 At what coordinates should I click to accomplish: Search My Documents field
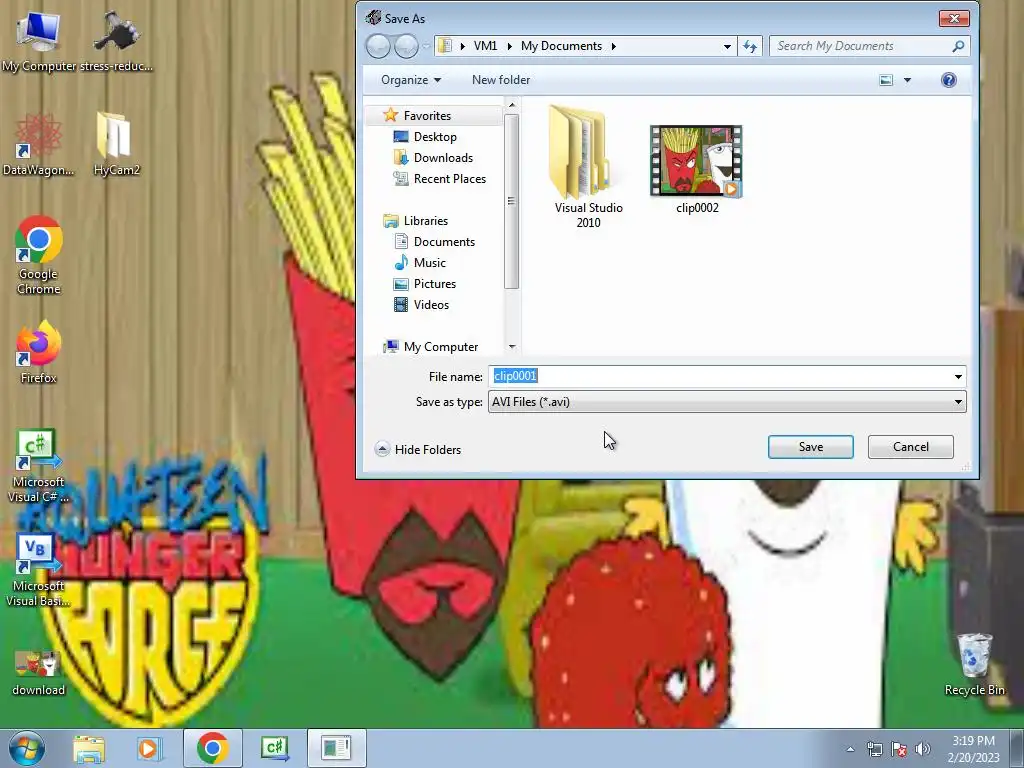coord(869,46)
